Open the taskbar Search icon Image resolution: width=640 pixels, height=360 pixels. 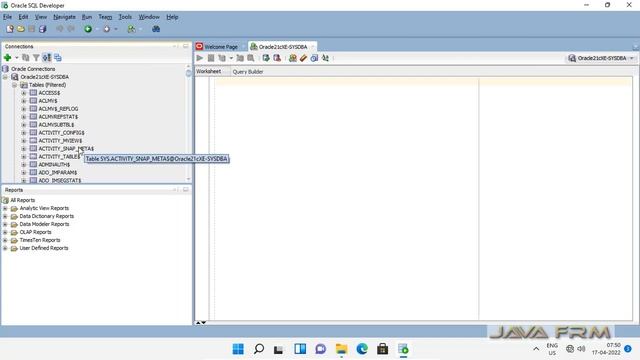(x=259, y=349)
